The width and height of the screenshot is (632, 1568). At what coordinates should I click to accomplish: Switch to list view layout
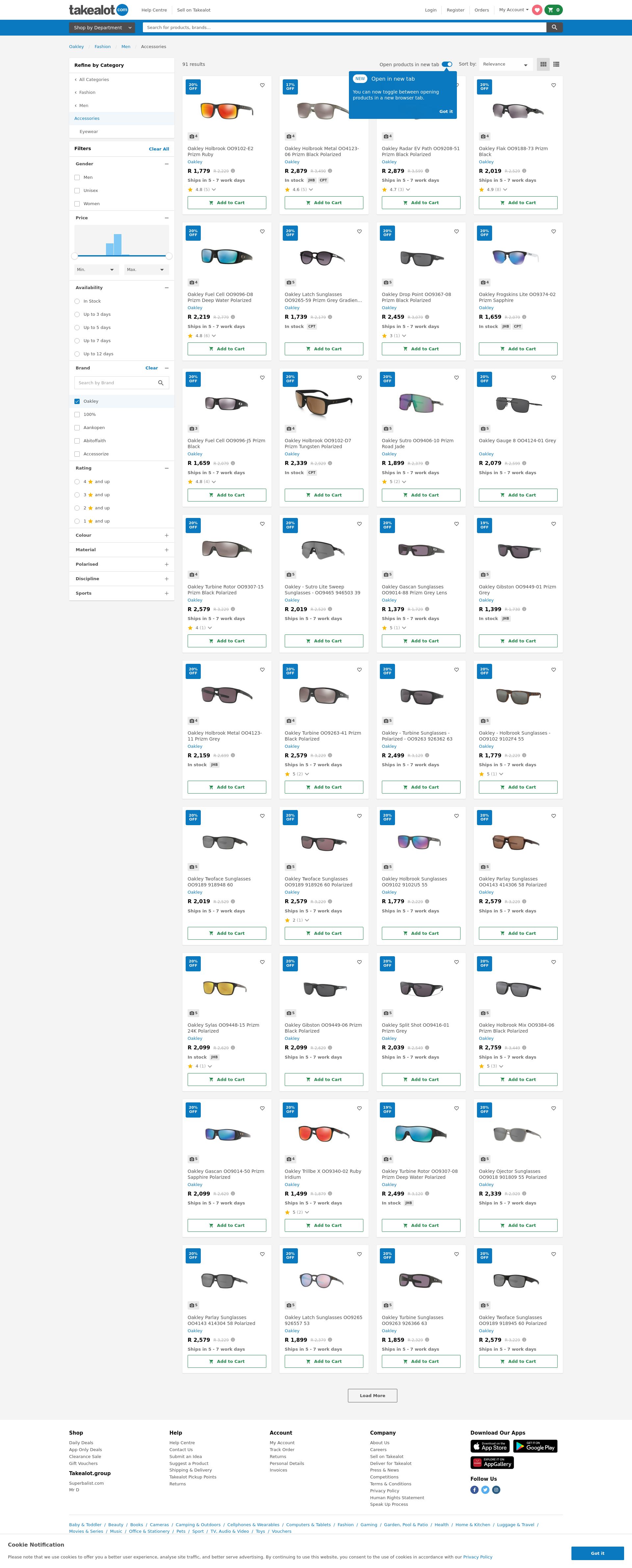556,64
